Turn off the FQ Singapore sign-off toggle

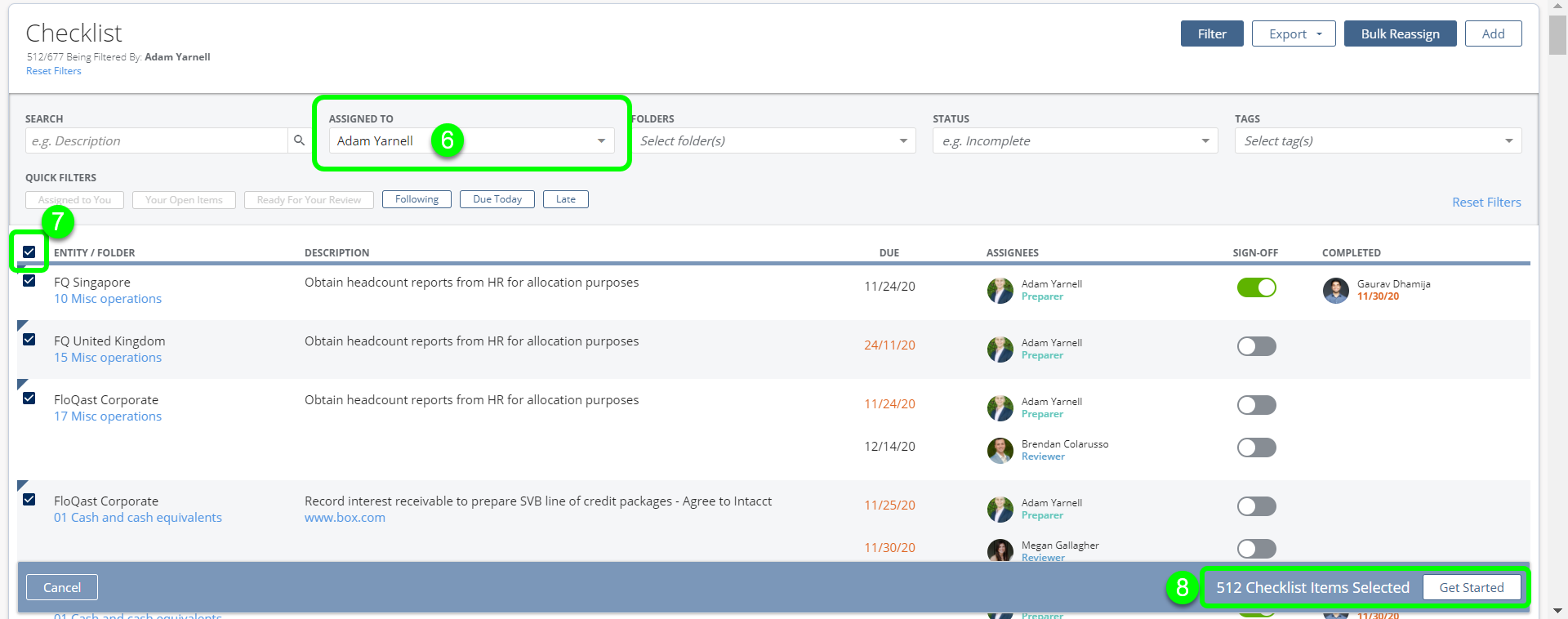[x=1256, y=287]
